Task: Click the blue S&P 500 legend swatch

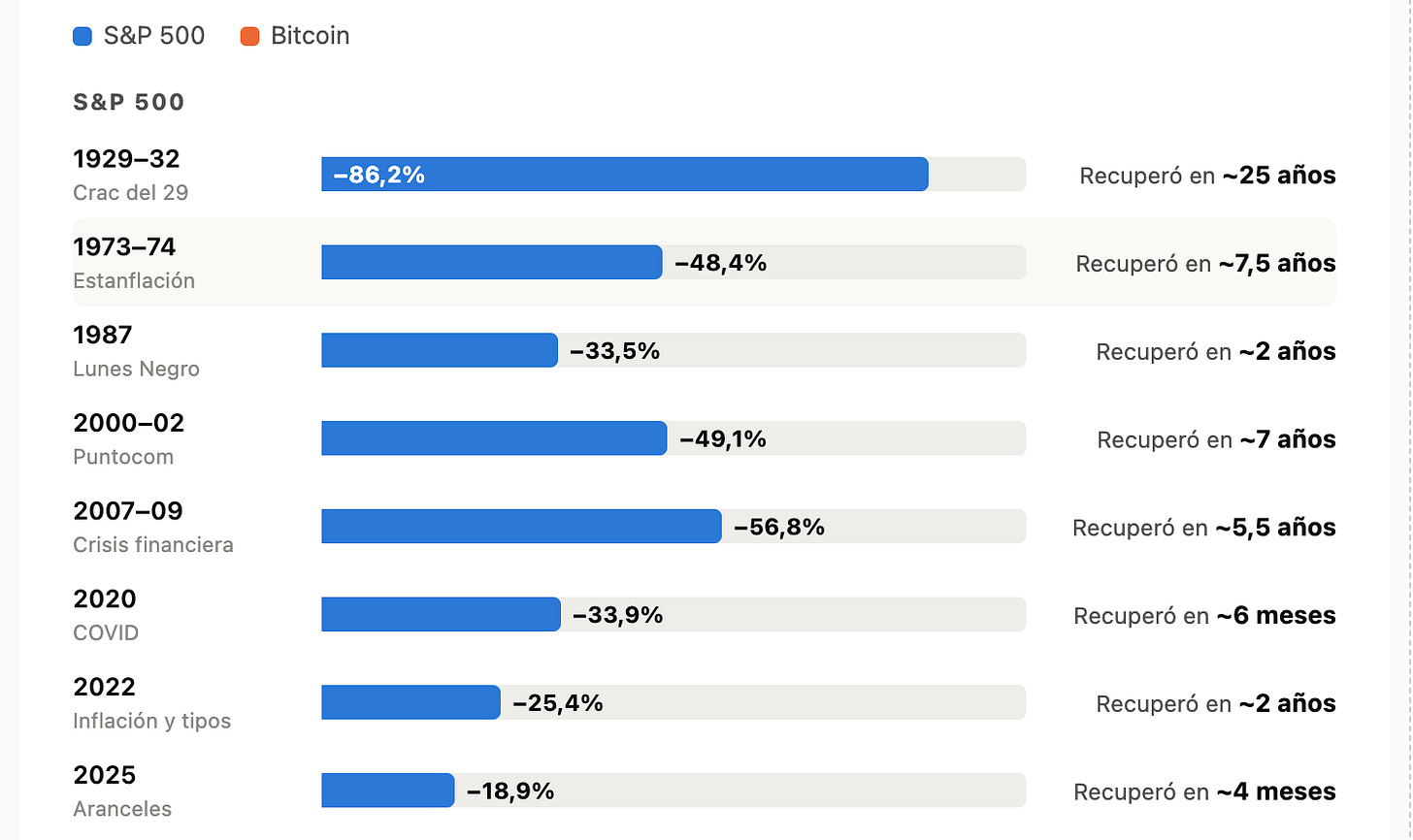Action: 82,37
